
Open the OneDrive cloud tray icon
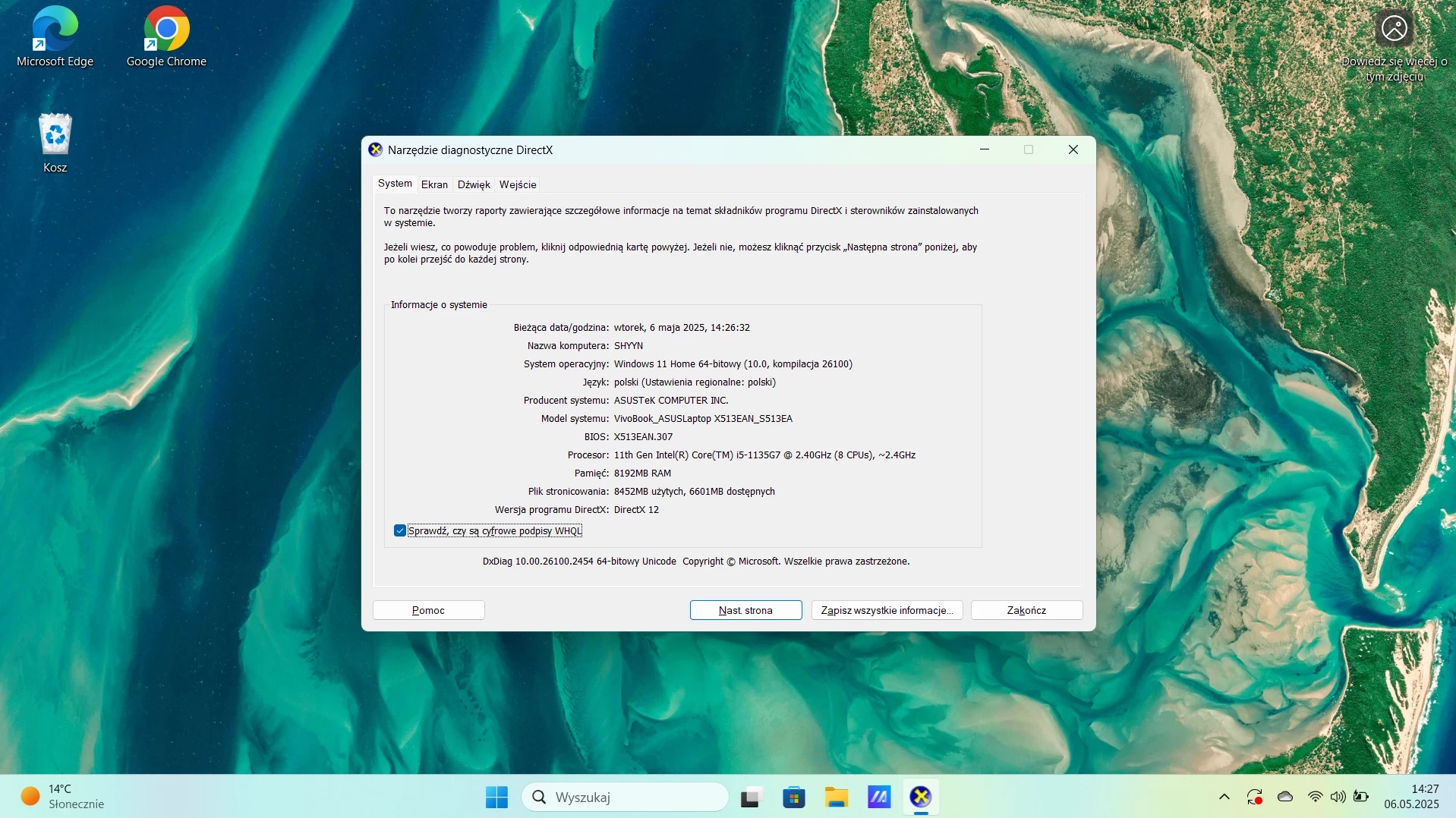click(1285, 797)
